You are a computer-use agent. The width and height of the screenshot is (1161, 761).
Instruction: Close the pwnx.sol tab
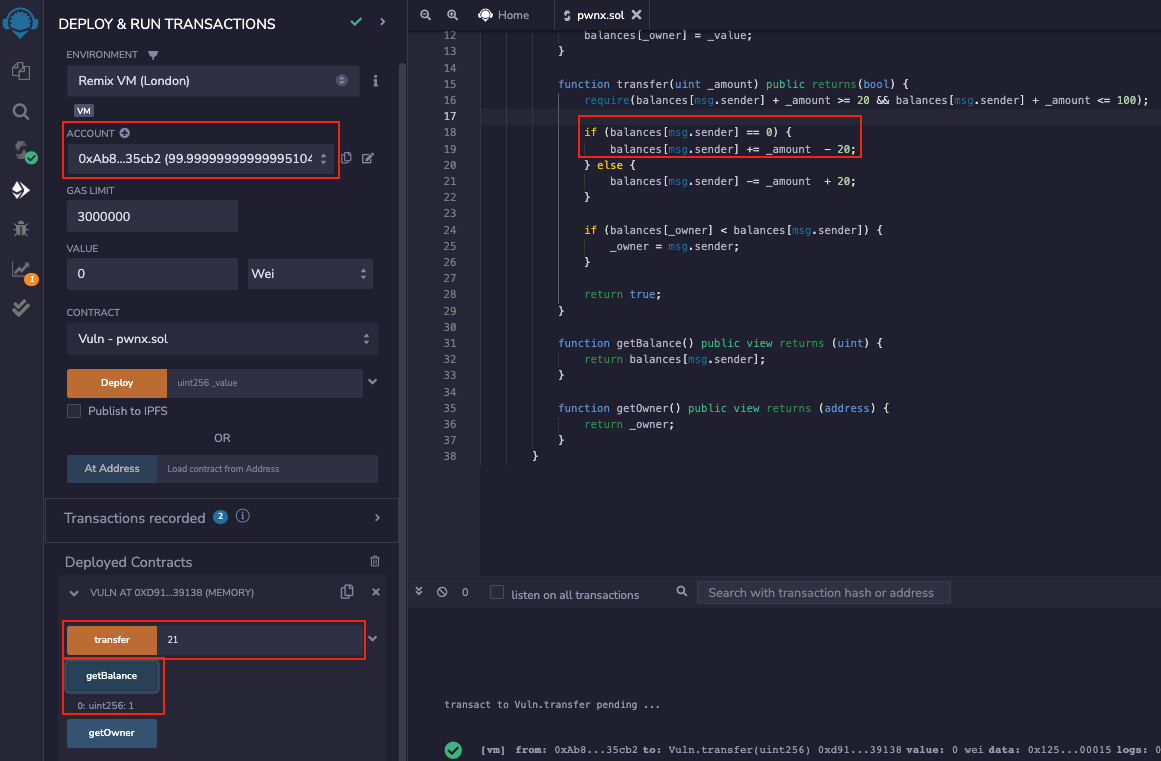coord(637,15)
